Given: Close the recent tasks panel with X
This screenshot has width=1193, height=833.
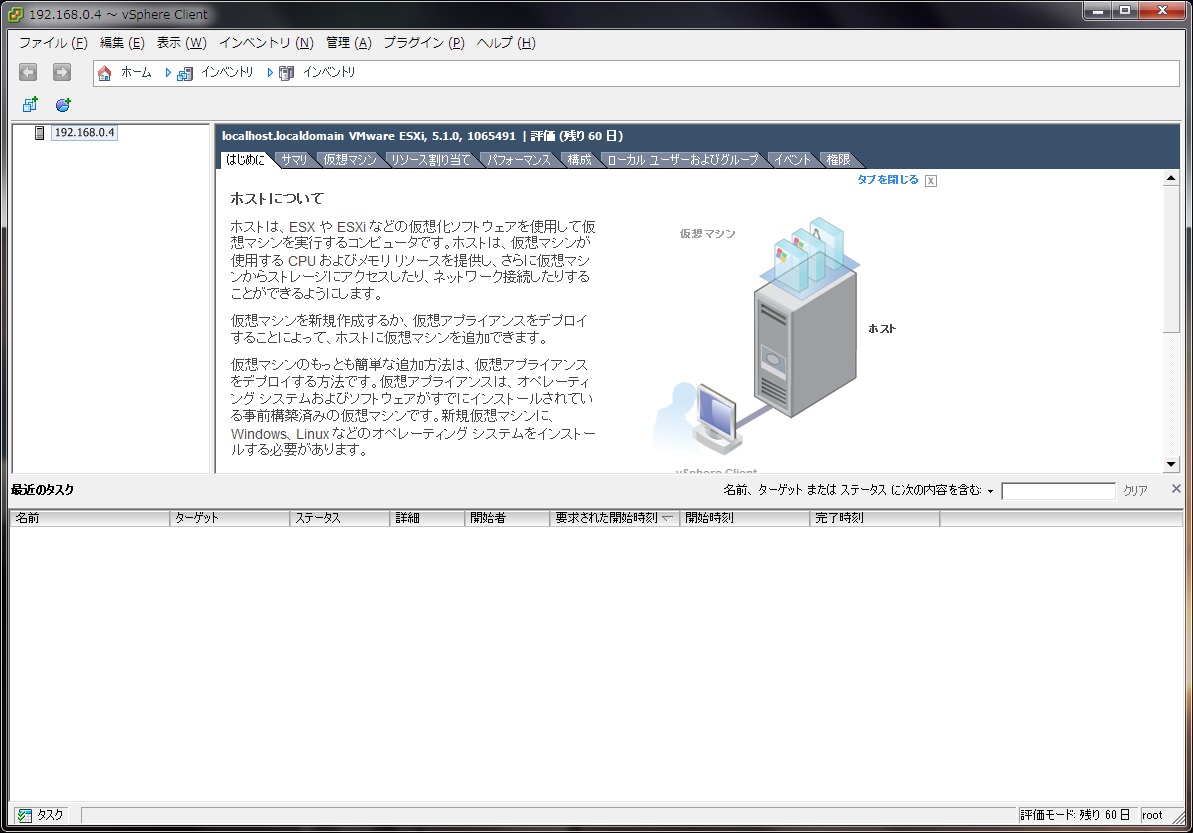Looking at the screenshot, I should coord(1176,489).
